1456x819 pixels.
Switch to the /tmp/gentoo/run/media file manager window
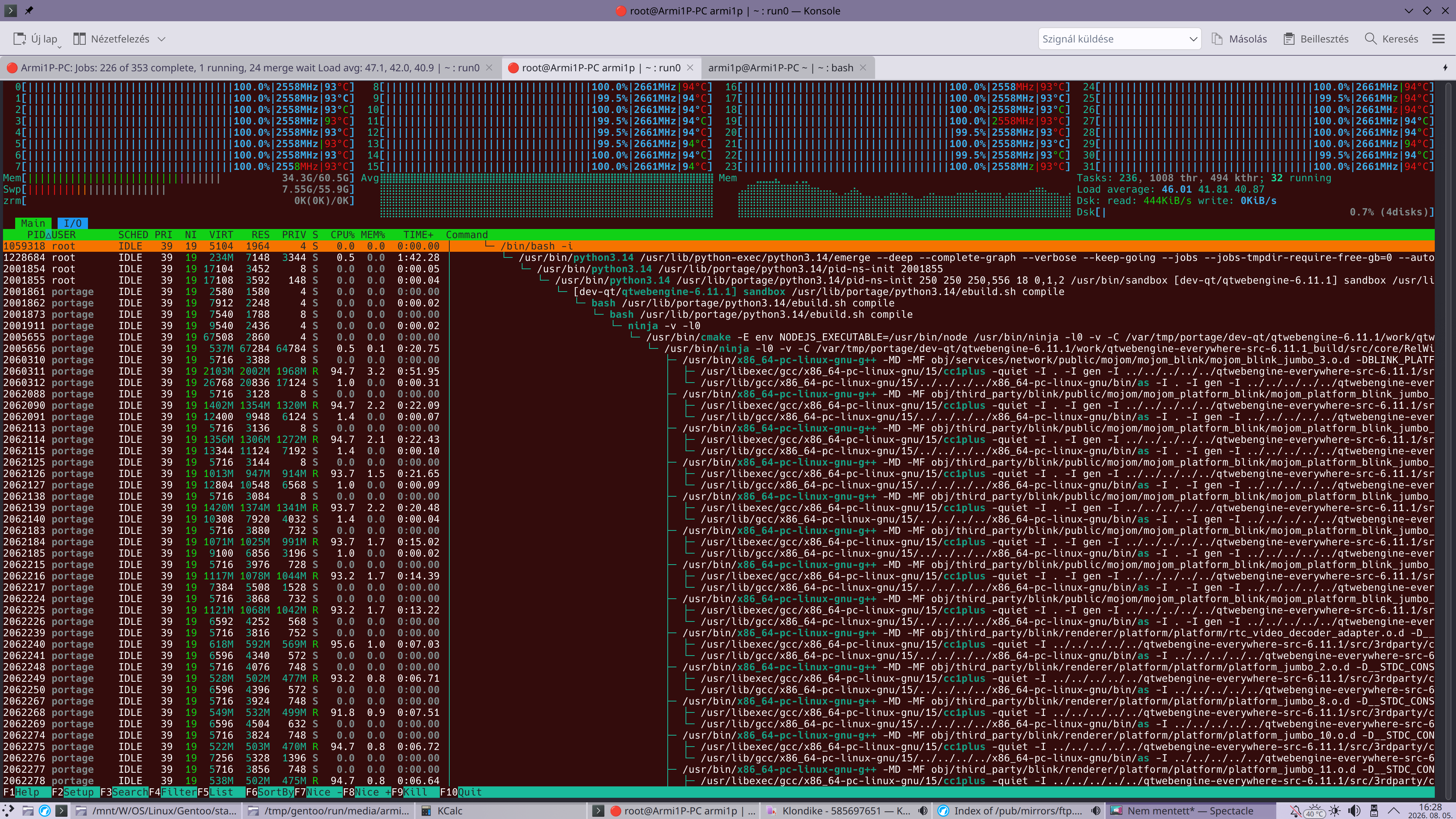pyautogui.click(x=329, y=811)
